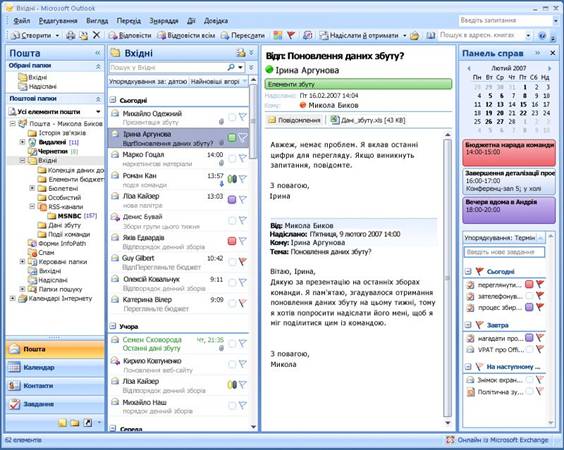The image size is (564, 450).
Task: Click the Categorize color grid icon
Action: pos(278,35)
